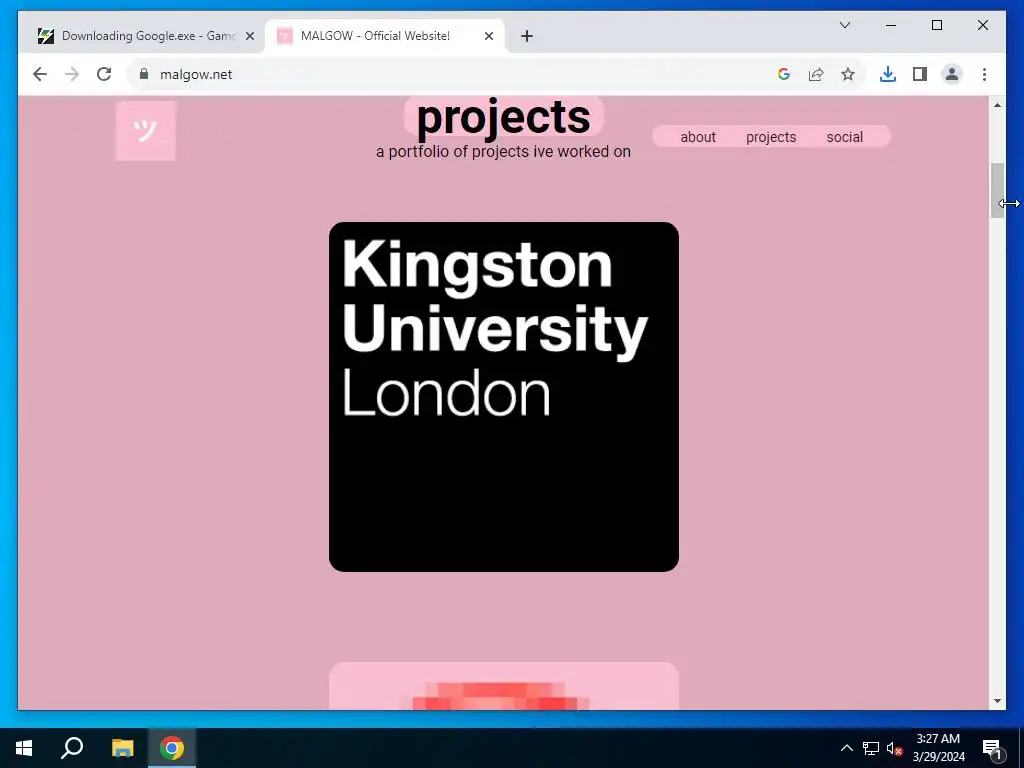Open the Chrome downloads panel

(888, 74)
